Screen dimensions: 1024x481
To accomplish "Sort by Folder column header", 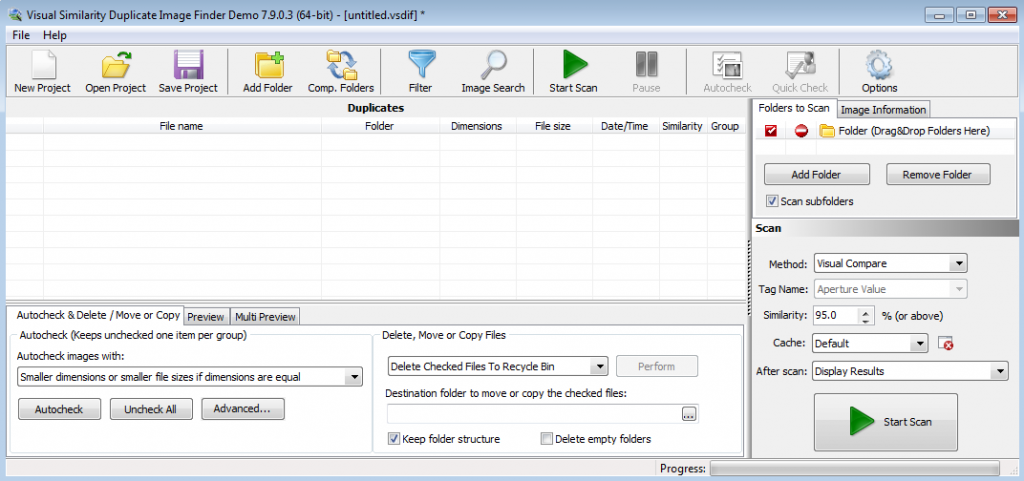I will pyautogui.click(x=380, y=127).
